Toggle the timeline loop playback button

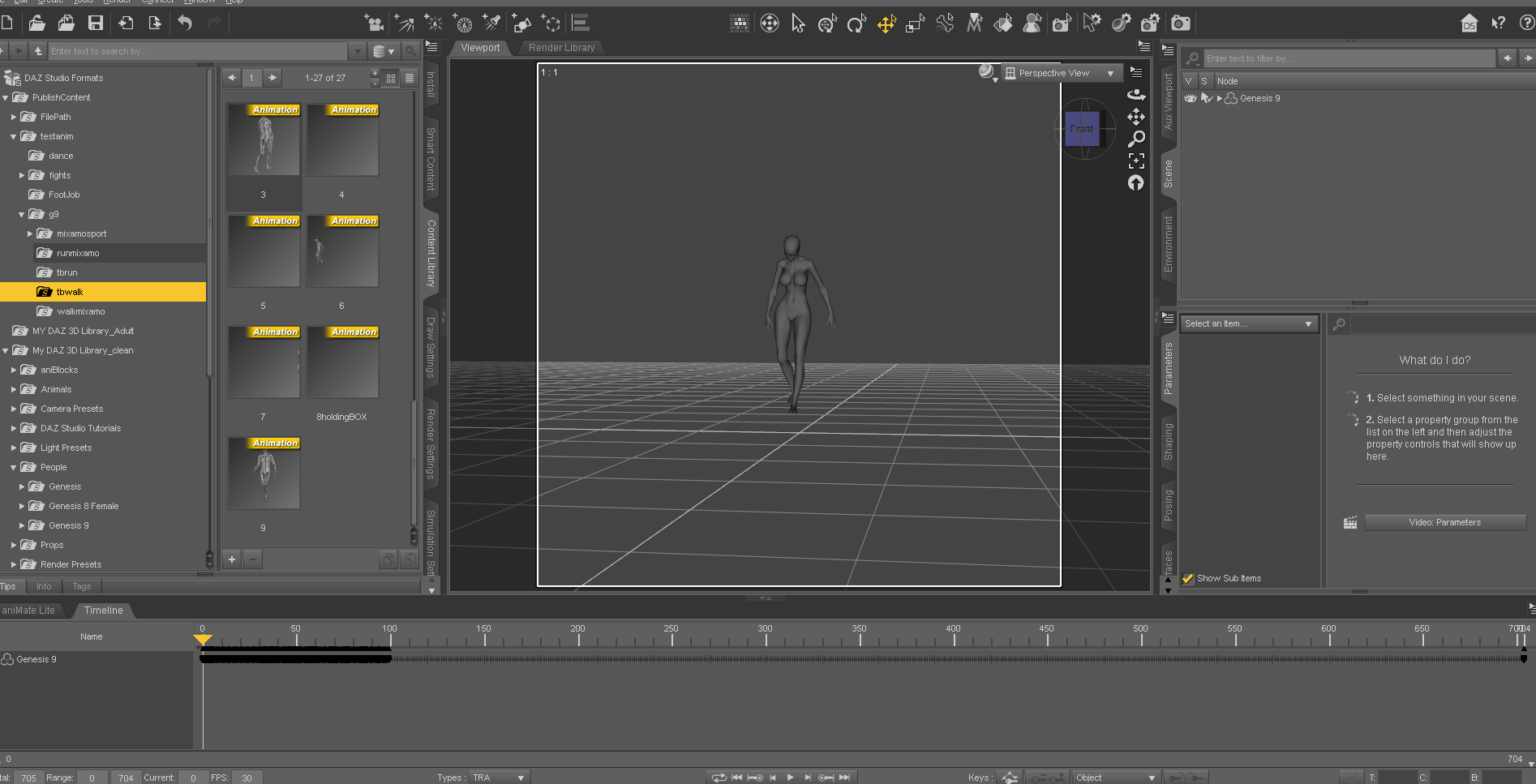[719, 778]
